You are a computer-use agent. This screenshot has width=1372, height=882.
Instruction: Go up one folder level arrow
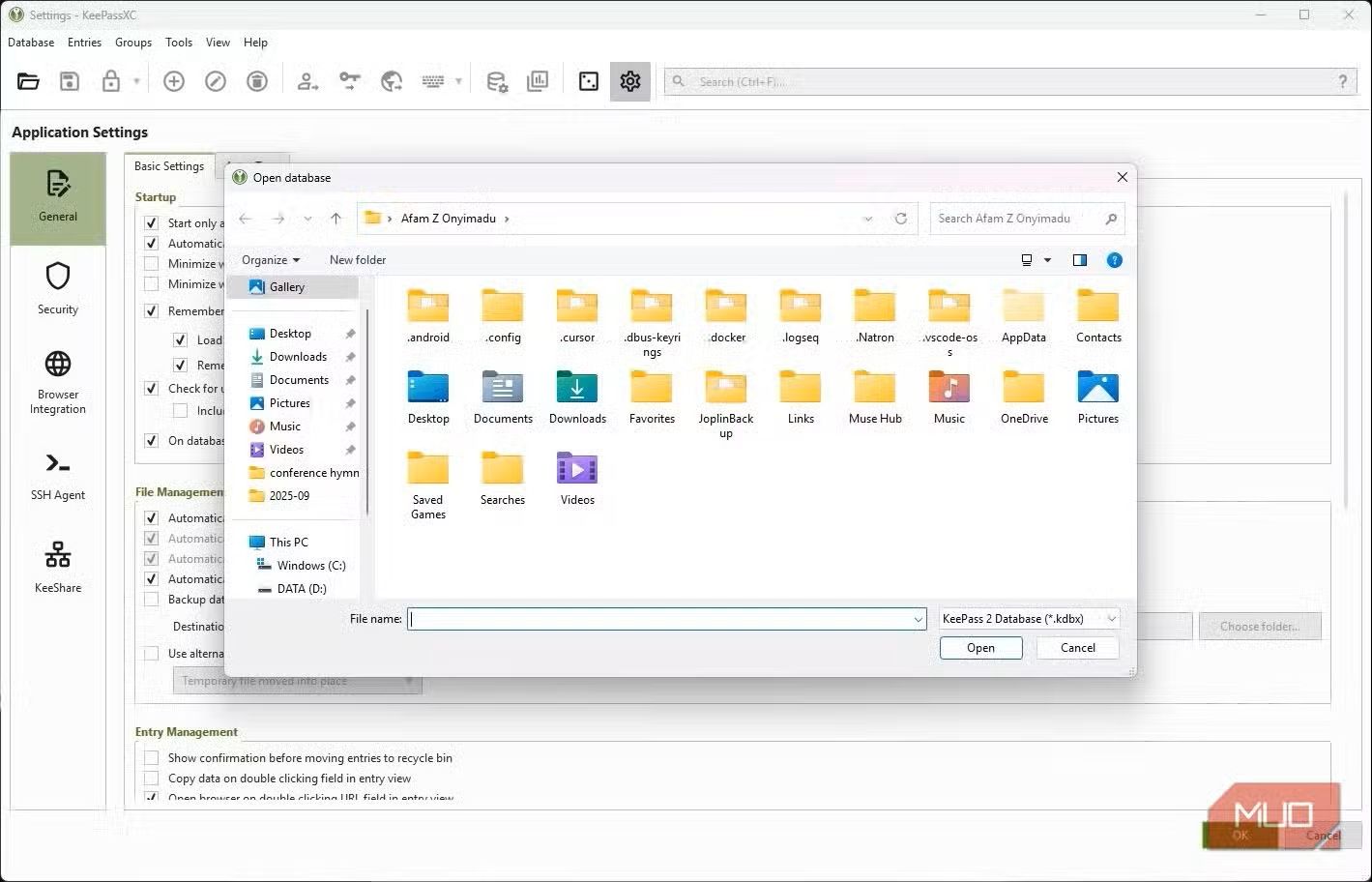click(x=336, y=219)
